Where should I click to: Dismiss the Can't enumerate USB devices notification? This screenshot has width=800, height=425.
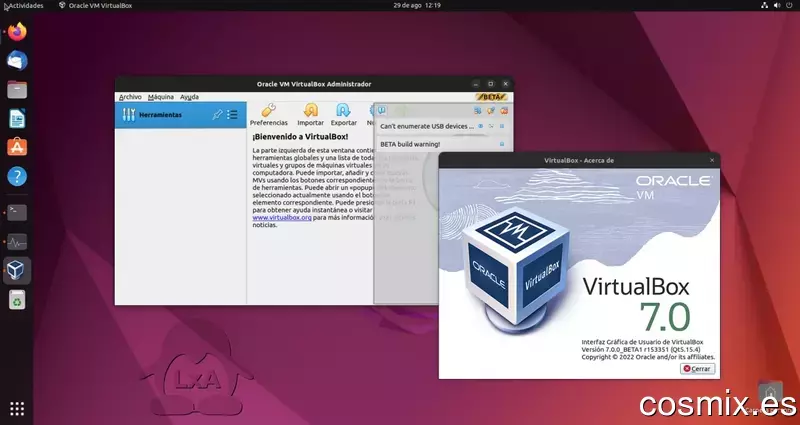point(502,126)
